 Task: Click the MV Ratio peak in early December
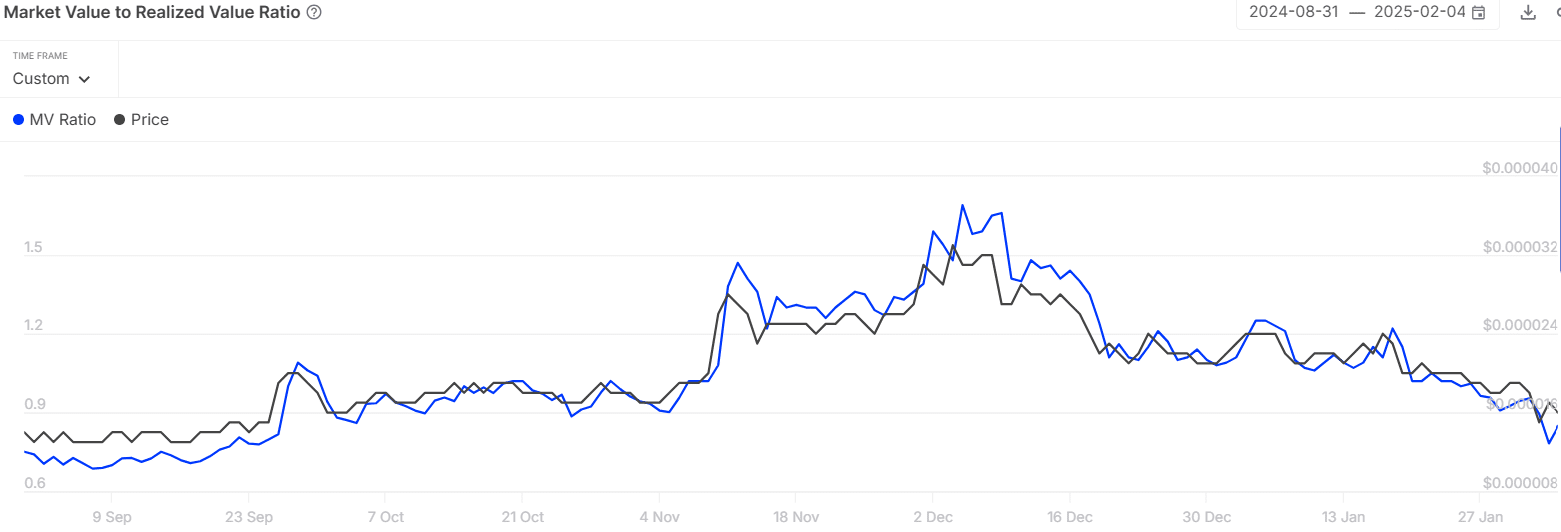coord(962,205)
